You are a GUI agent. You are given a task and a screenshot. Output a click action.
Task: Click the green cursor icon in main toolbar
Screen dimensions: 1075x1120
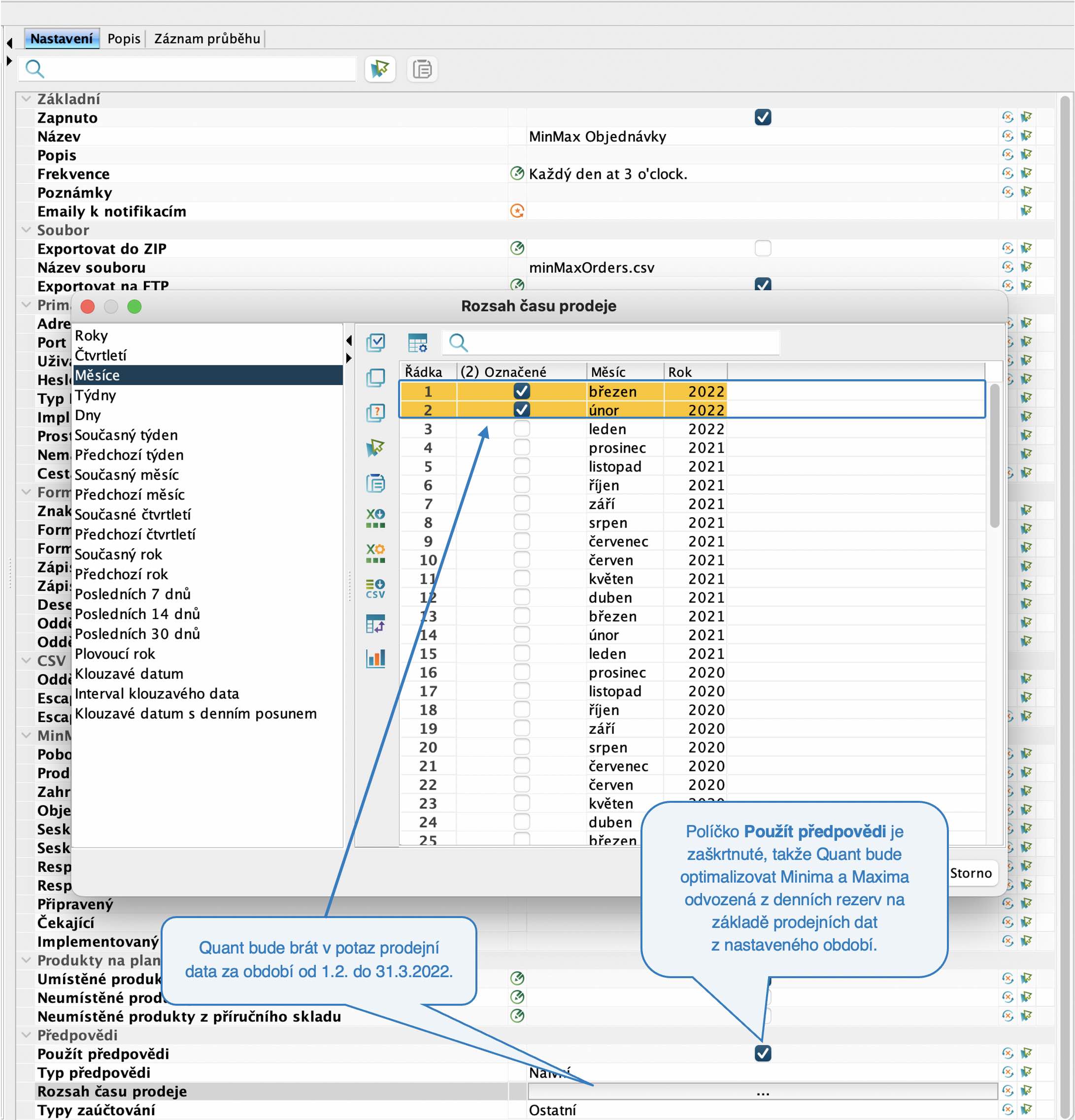(380, 69)
